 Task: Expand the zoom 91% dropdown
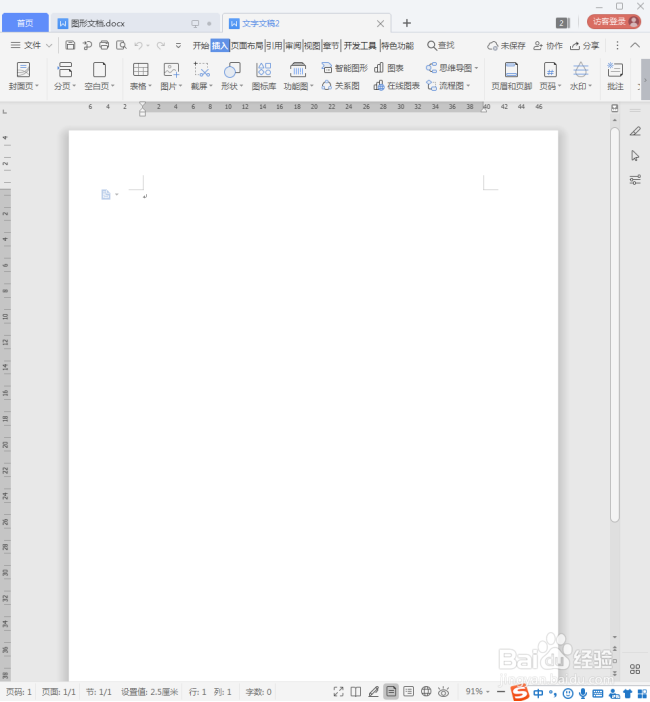tap(488, 692)
